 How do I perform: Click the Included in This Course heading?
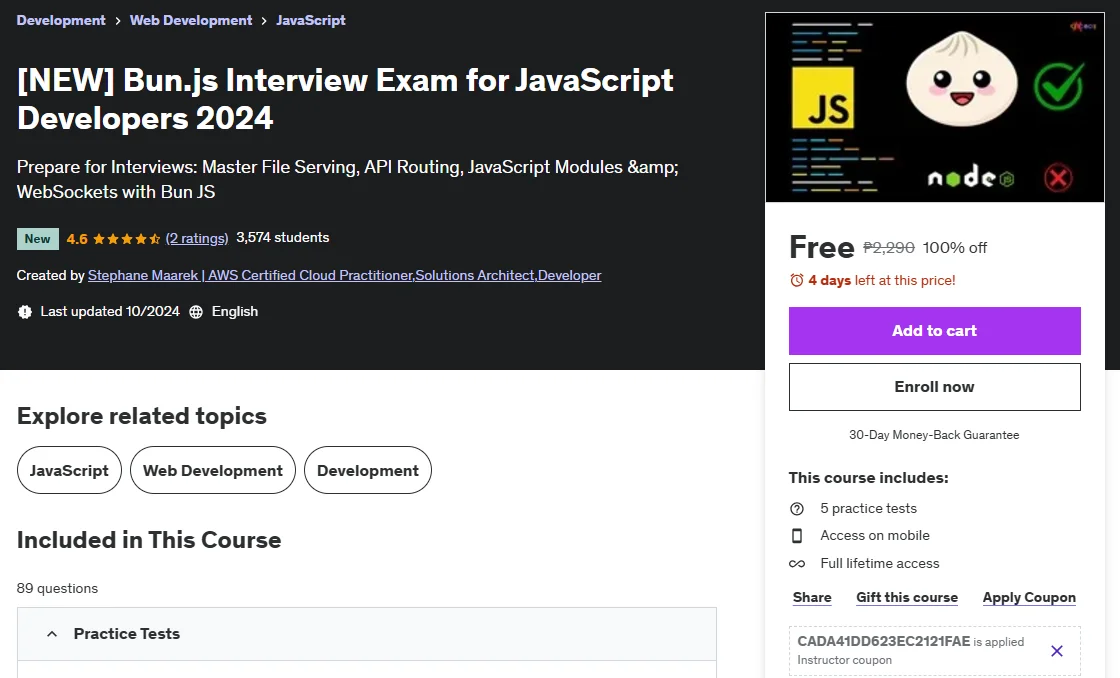click(149, 540)
